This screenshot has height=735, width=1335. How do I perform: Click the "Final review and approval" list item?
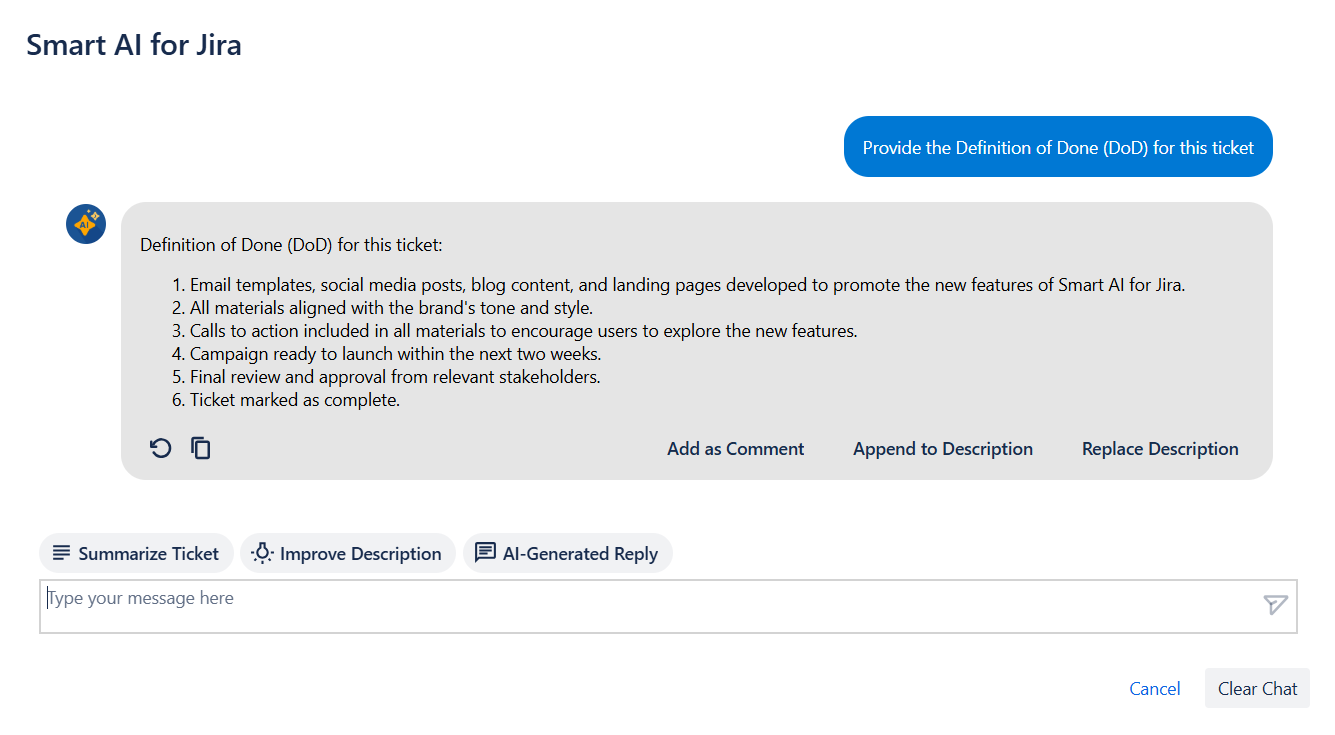(394, 377)
